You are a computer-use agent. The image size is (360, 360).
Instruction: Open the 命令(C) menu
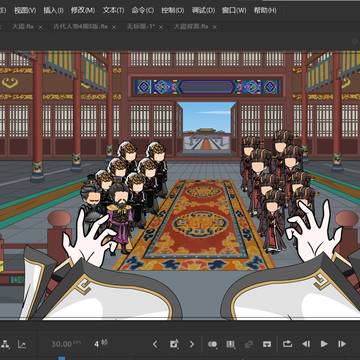coord(143,10)
